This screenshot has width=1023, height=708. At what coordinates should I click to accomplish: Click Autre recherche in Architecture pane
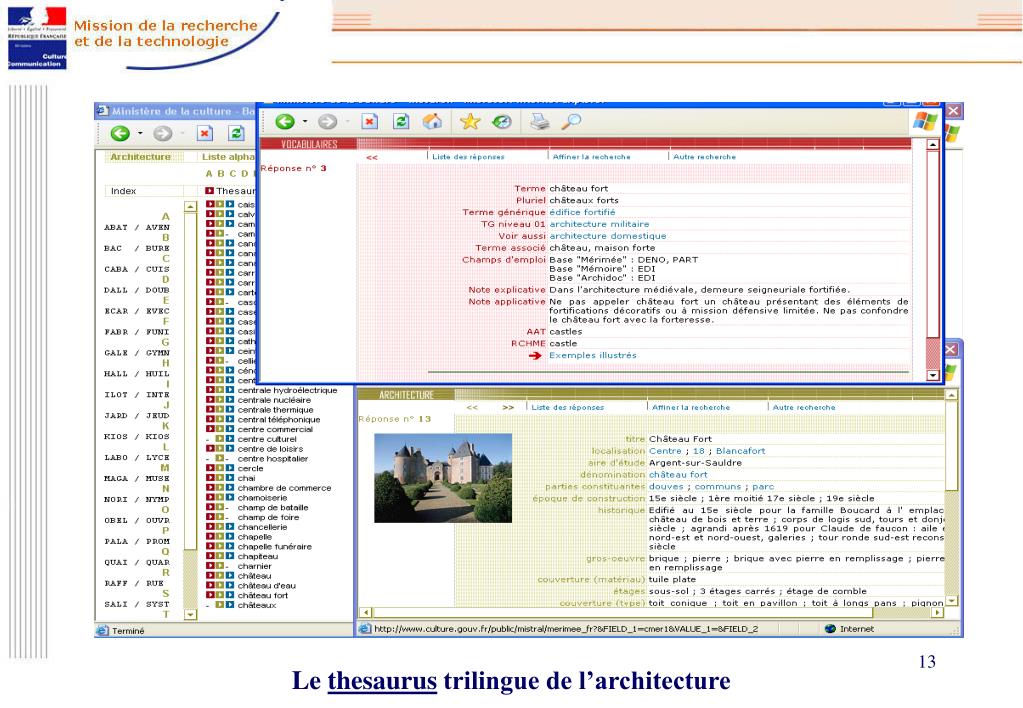[x=804, y=407]
